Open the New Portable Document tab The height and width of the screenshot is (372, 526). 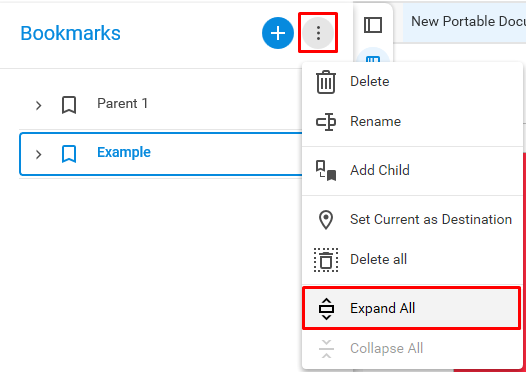465,22
